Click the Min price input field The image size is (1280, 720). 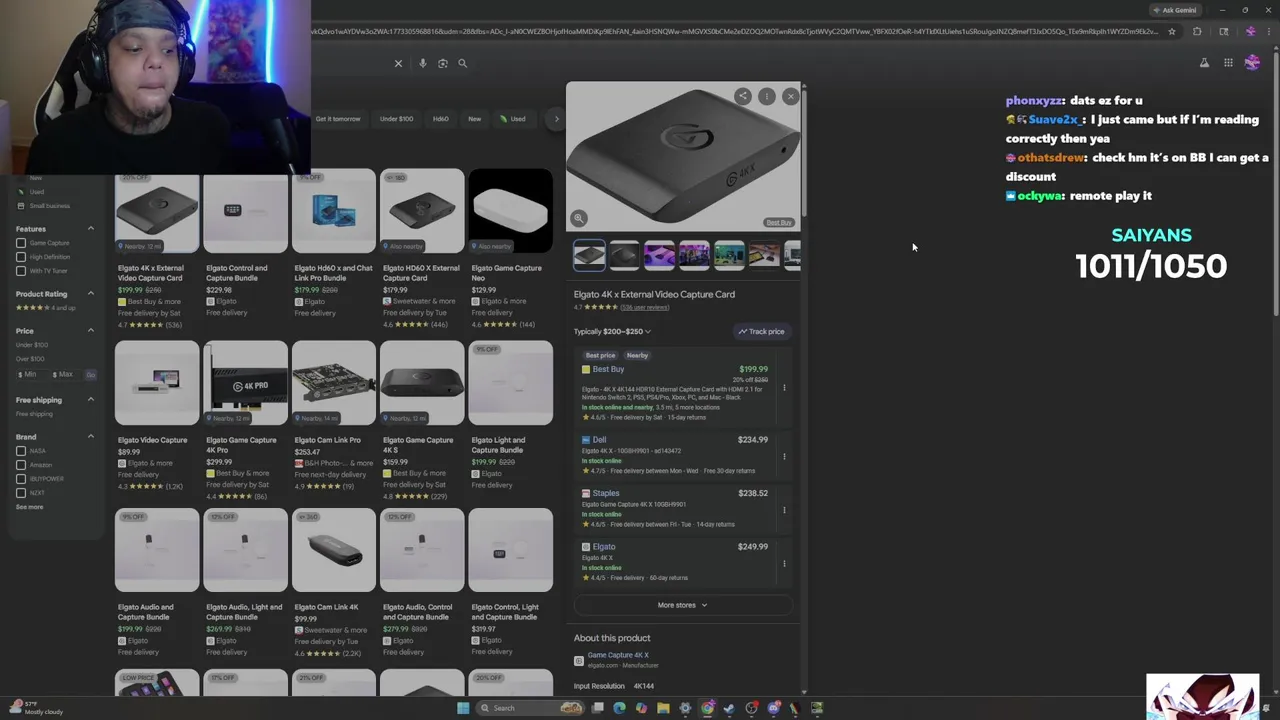[31, 374]
